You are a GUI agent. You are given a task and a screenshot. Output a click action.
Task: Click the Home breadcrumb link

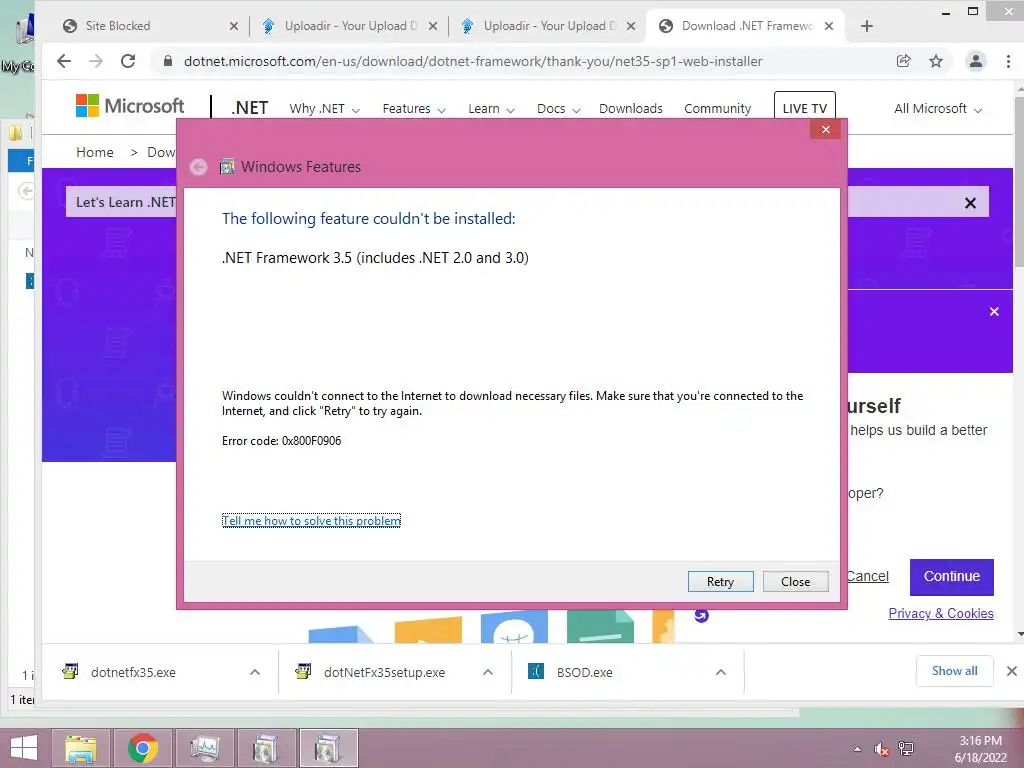click(95, 152)
